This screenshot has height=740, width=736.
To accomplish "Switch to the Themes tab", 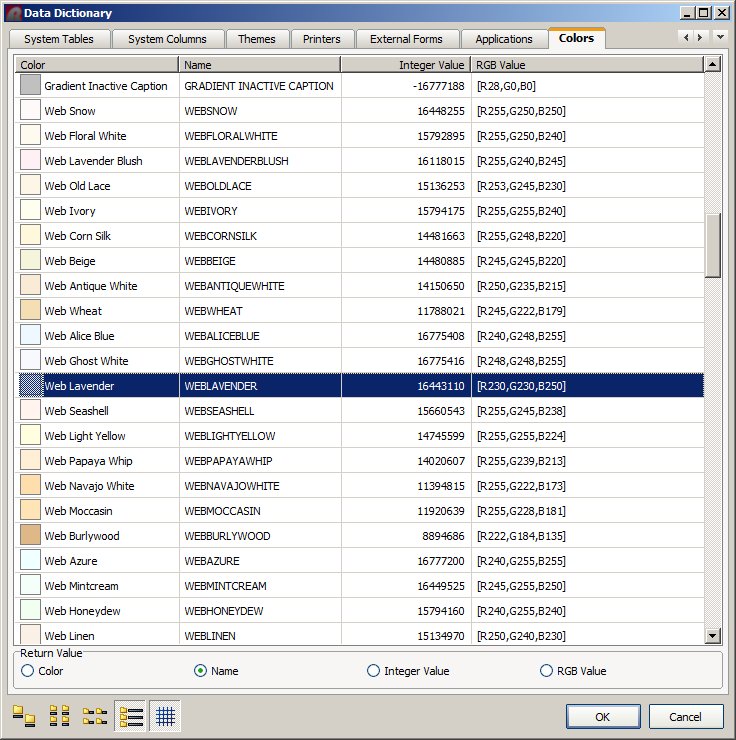I will pos(256,39).
